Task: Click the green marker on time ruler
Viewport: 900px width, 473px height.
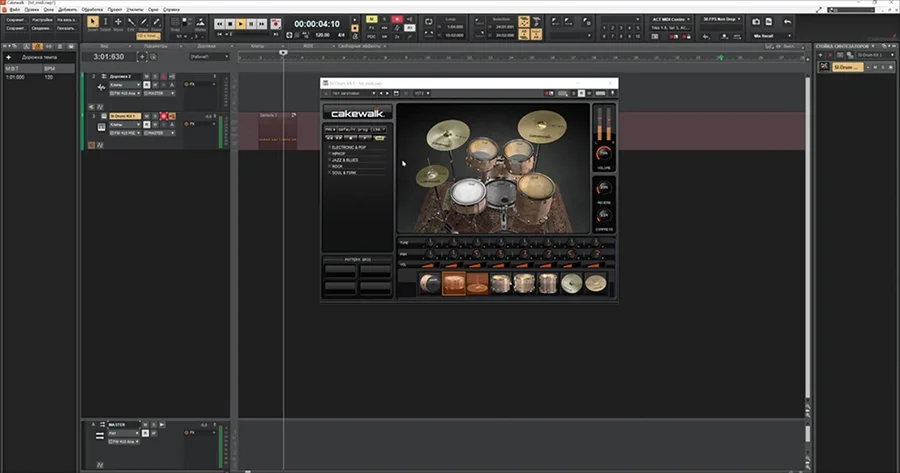Action: pyautogui.click(x=720, y=57)
